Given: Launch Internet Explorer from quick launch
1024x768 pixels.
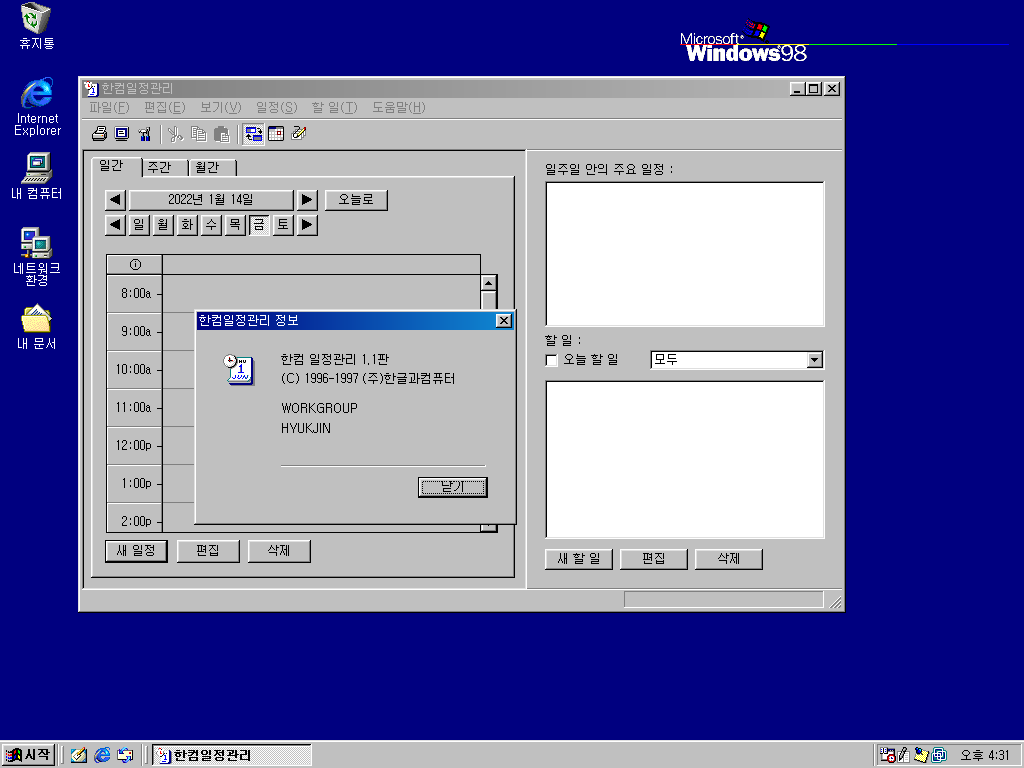Looking at the screenshot, I should 102,755.
